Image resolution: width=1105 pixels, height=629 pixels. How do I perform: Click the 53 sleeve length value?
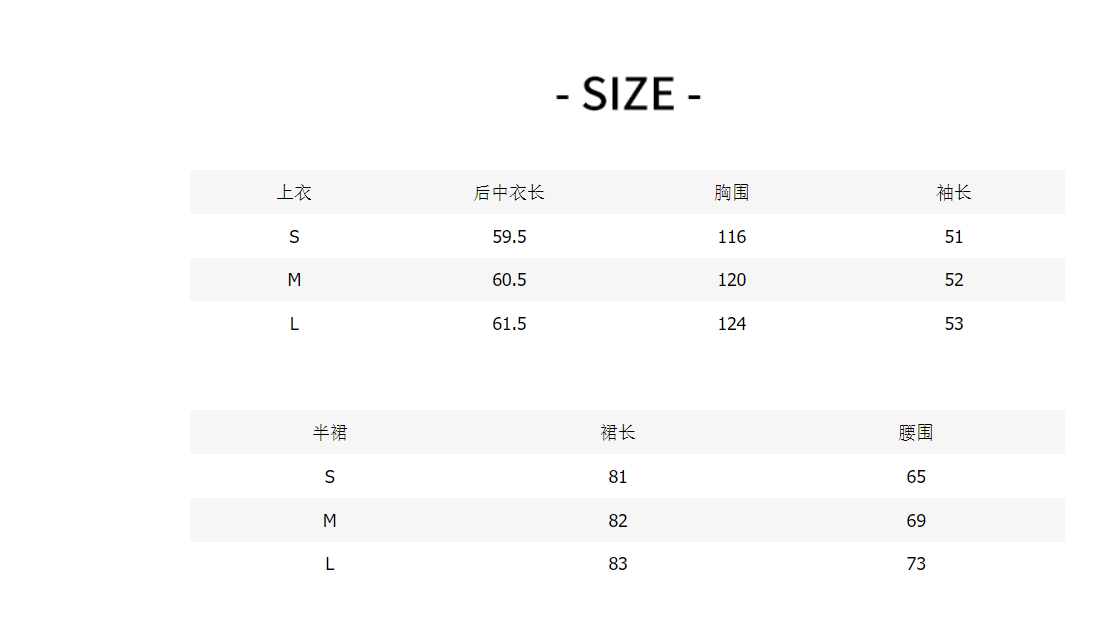(954, 324)
